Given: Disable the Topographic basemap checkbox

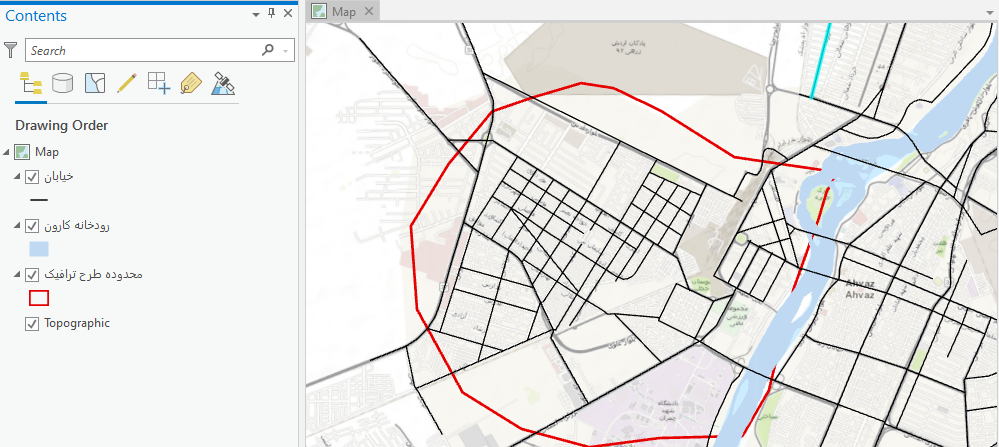Looking at the screenshot, I should coord(32,323).
